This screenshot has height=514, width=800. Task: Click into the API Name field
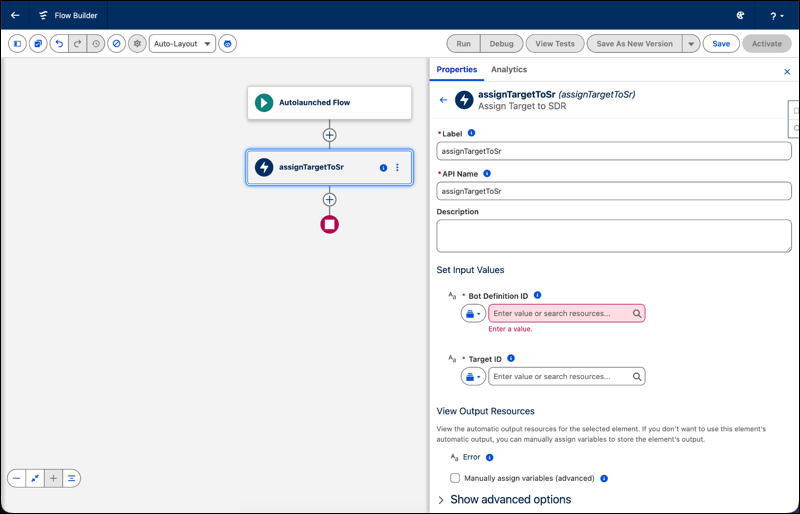(x=614, y=191)
